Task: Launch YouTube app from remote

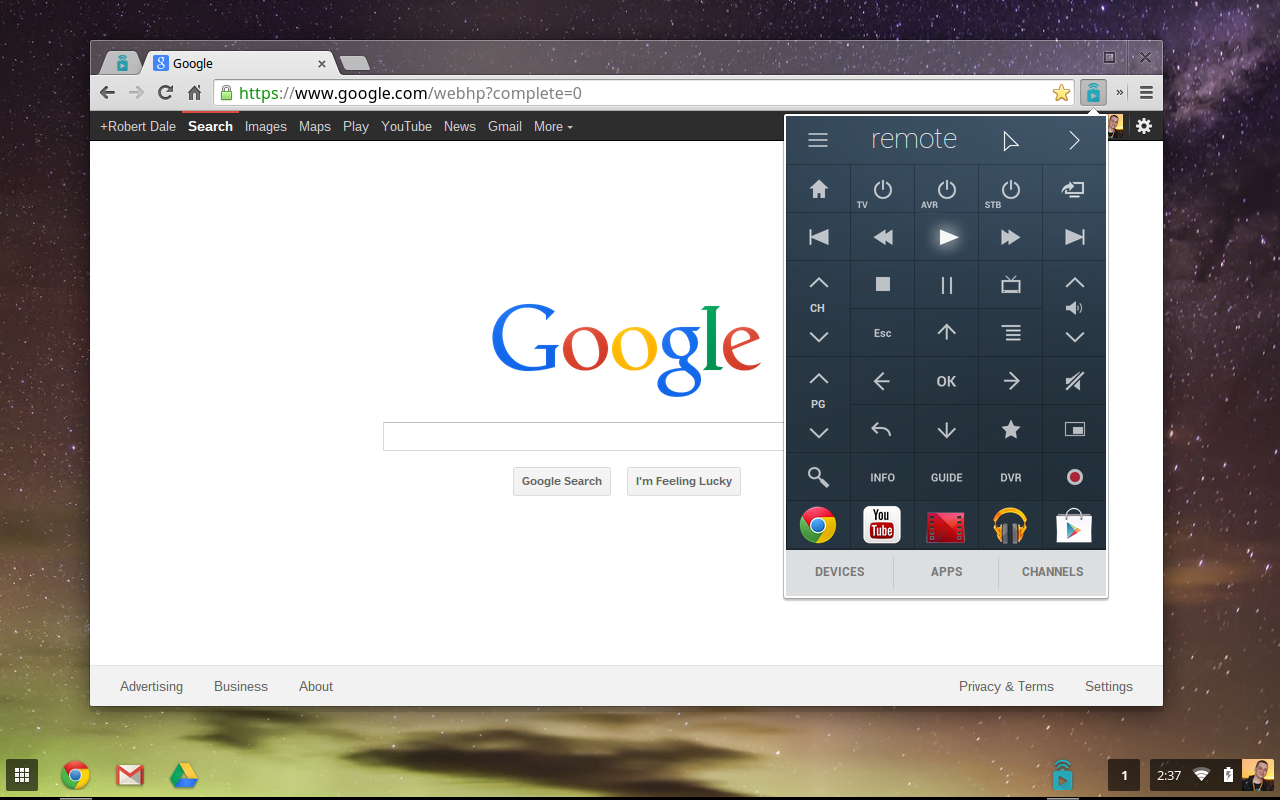Action: (882, 525)
